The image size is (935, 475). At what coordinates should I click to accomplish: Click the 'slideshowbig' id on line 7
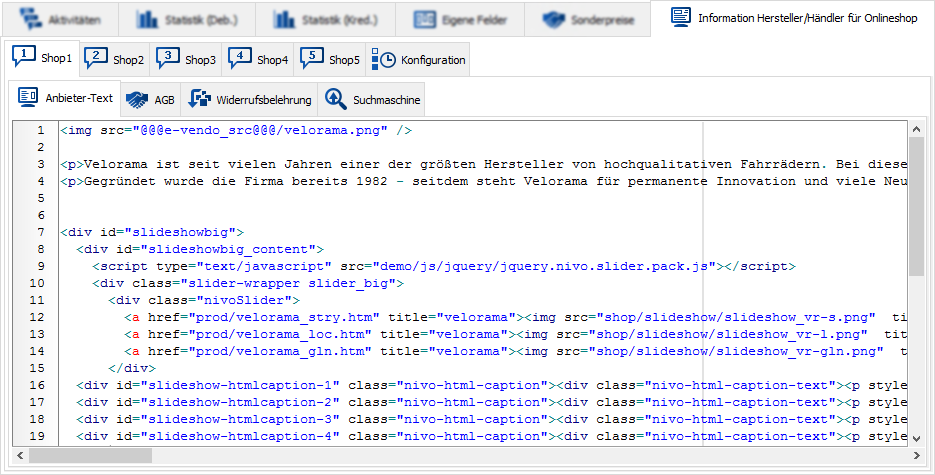click(181, 232)
